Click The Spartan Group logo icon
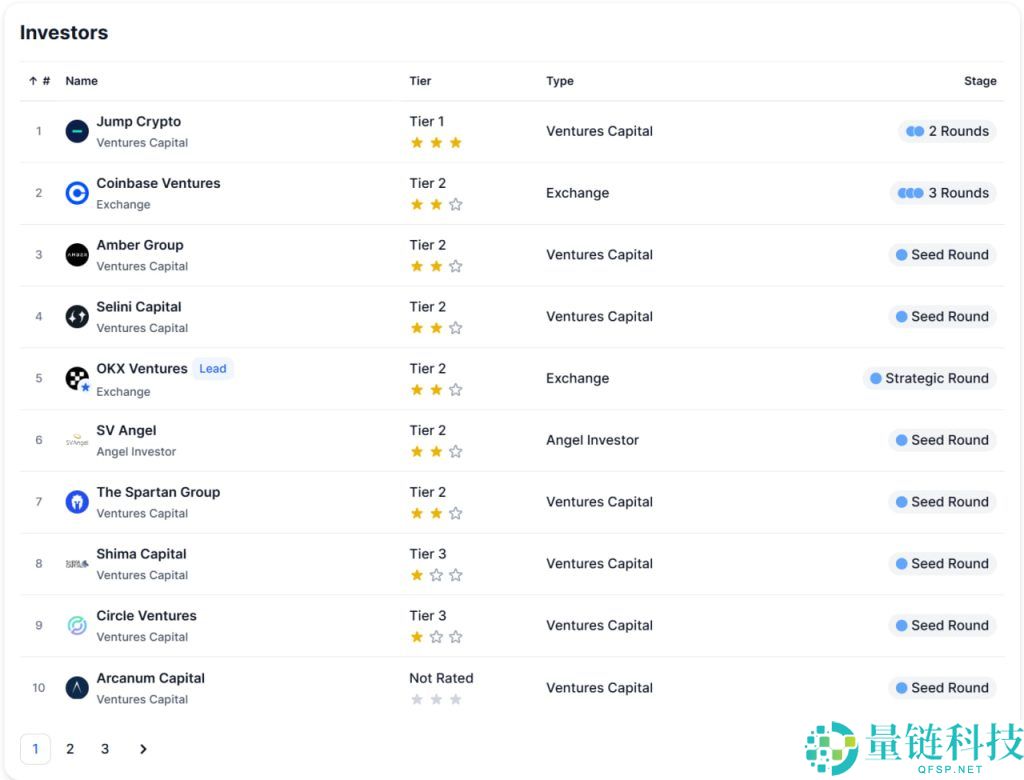Image resolution: width=1024 pixels, height=780 pixels. coord(77,502)
